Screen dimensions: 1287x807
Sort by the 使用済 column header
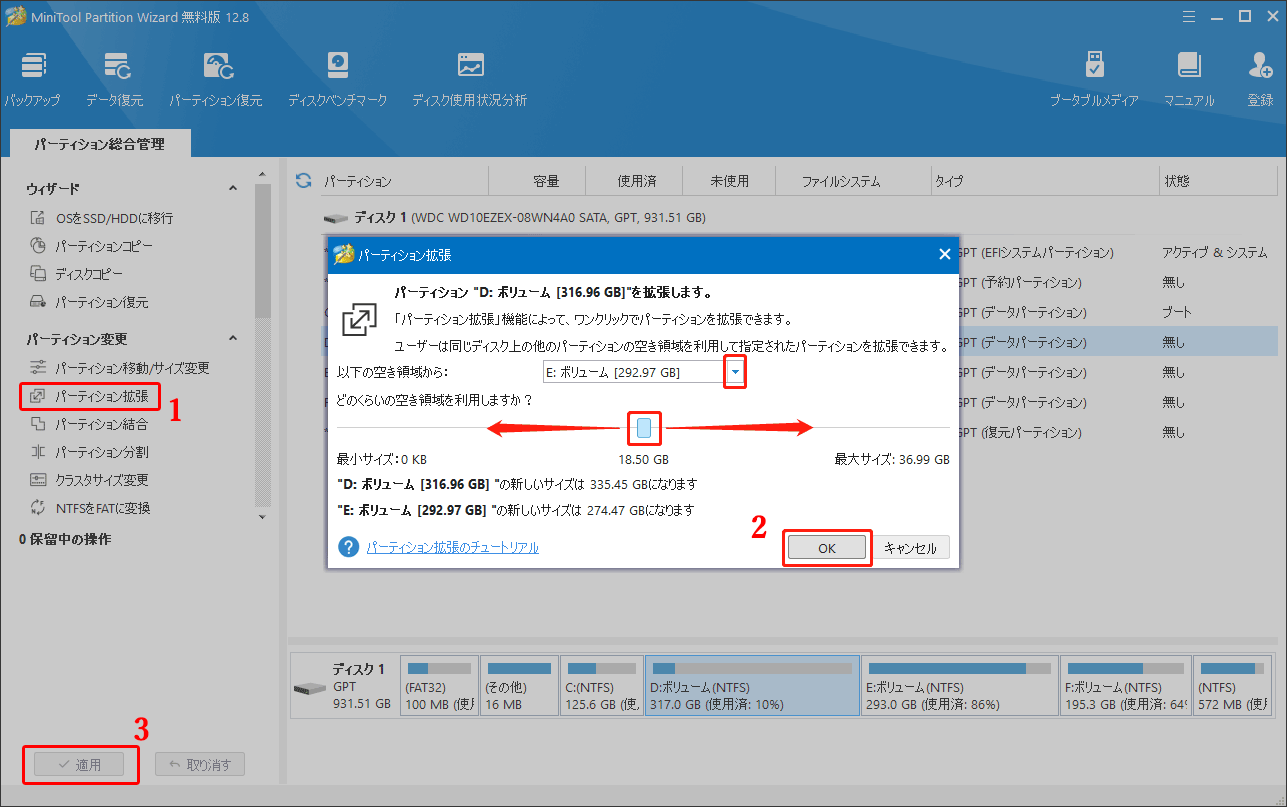637,181
